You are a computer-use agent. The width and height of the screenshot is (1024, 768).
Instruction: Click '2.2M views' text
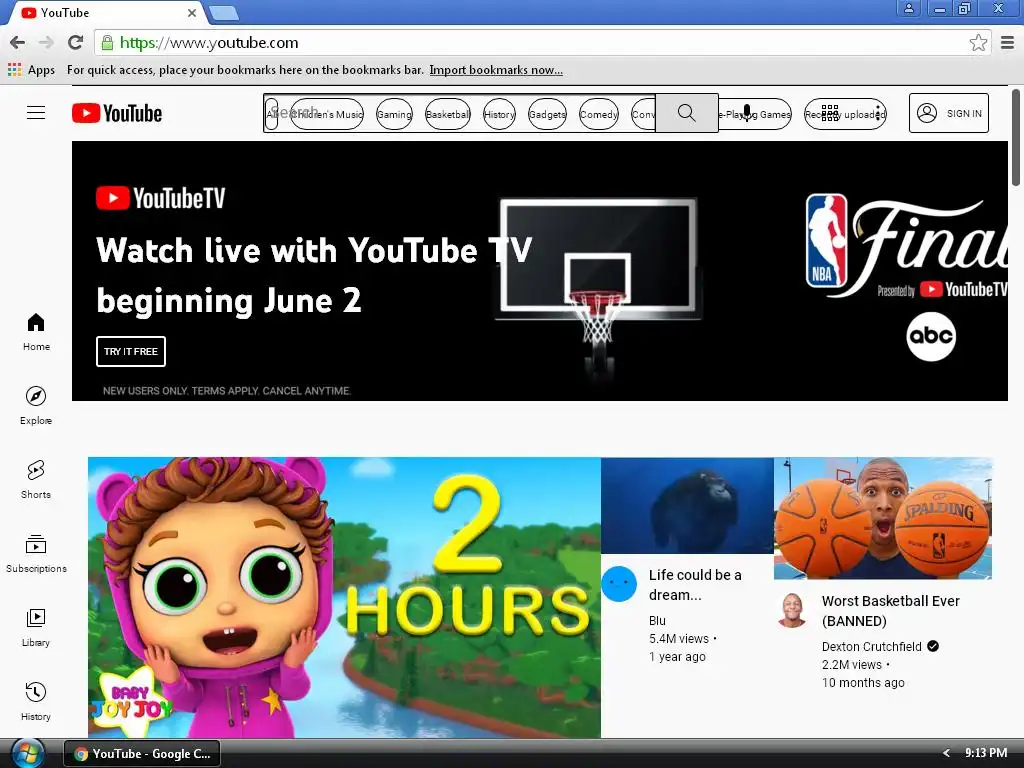852,665
